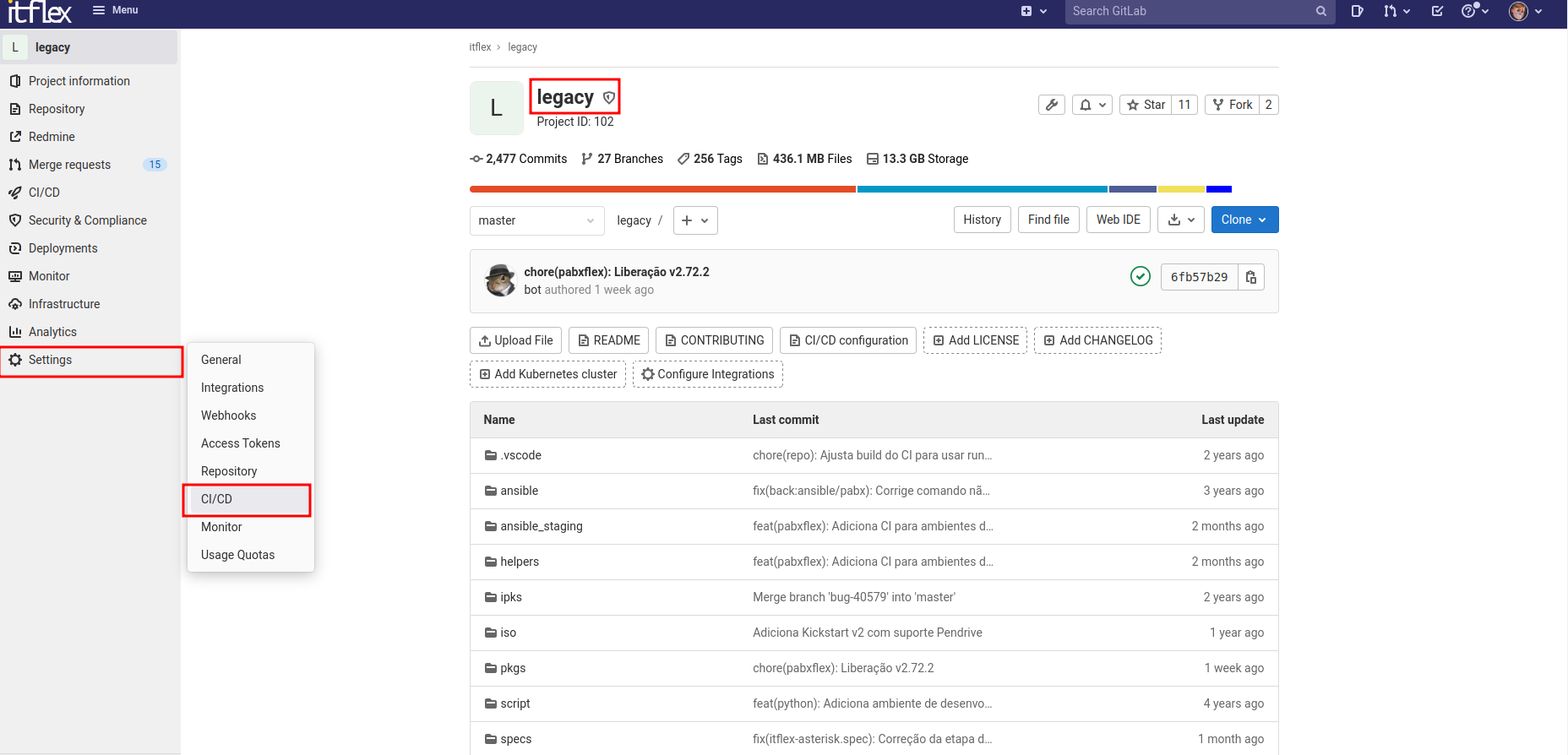Open the plus add-file dropdown
Screen dimensions: 1568x755
pos(695,220)
